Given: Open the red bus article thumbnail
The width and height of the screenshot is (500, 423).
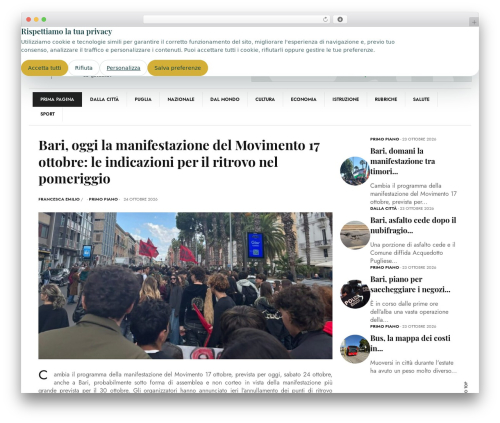Looking at the screenshot, I should click(x=354, y=349).
